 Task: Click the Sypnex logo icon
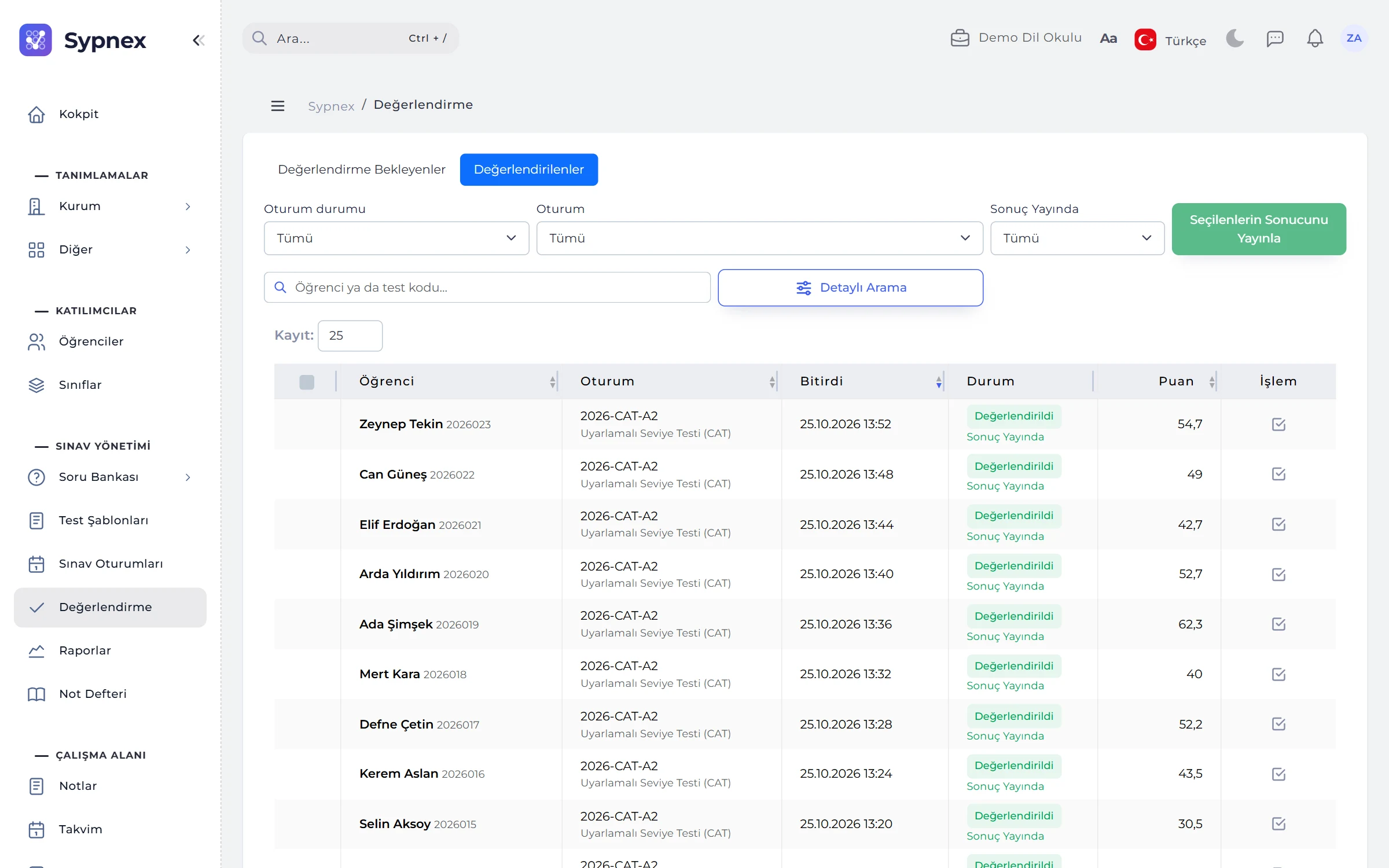coord(35,40)
